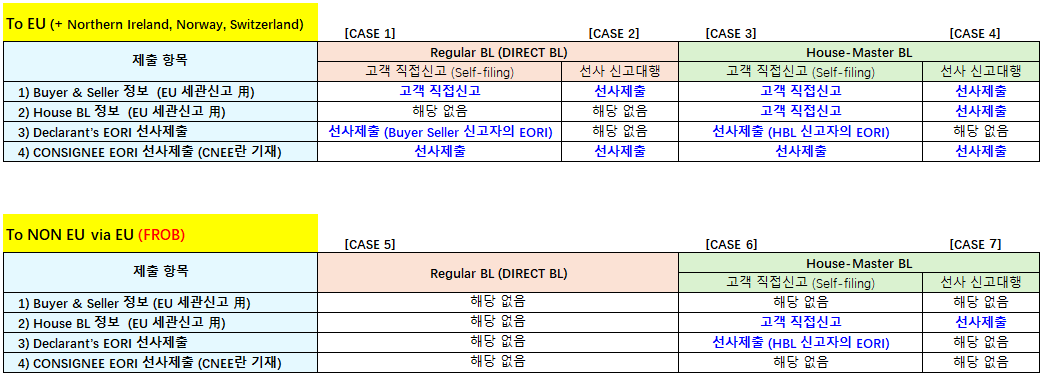Click the [CASE 4] label
Screen dimensions: 1044x377
click(x=975, y=33)
